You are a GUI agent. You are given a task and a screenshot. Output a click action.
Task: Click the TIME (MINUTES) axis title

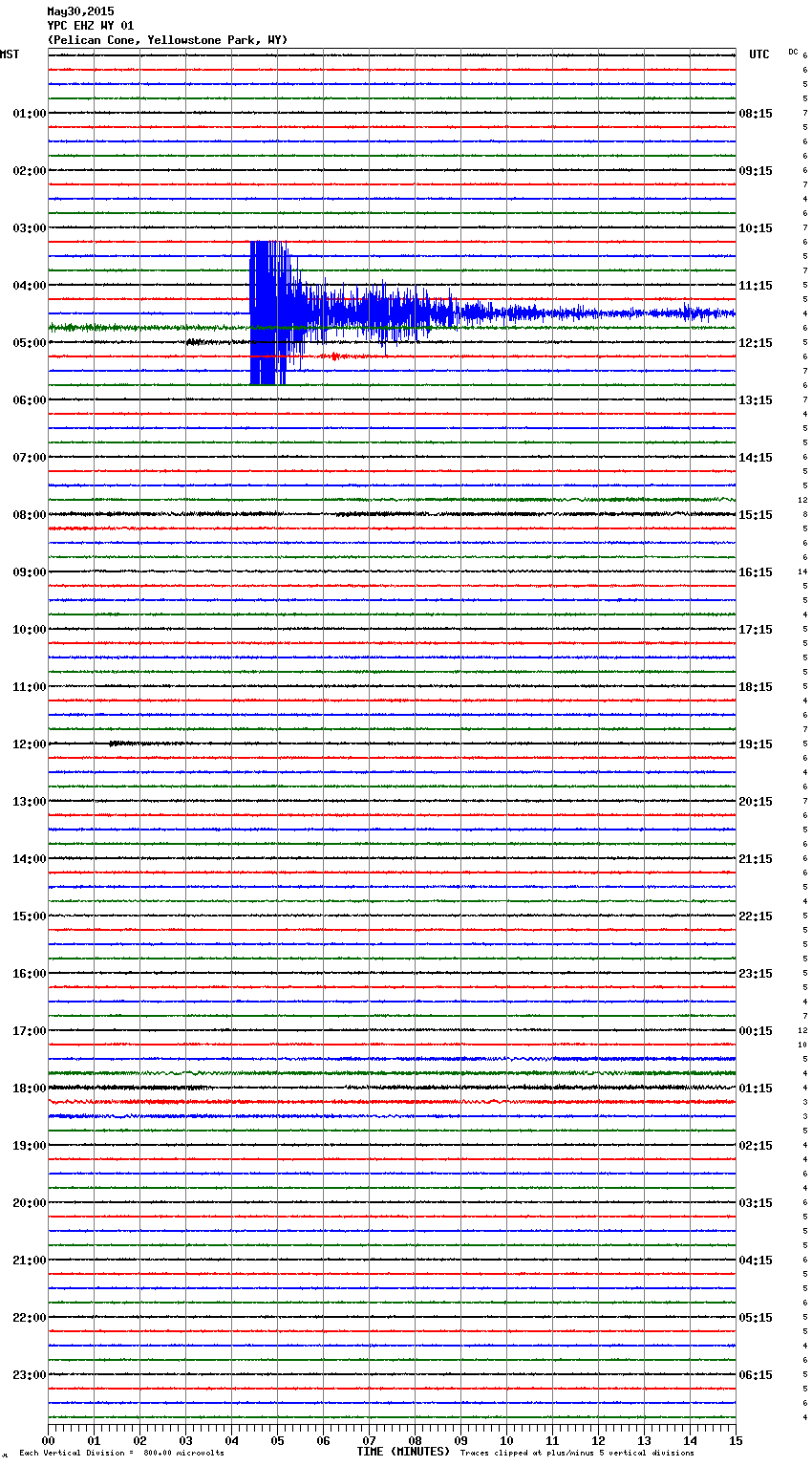click(x=403, y=1452)
